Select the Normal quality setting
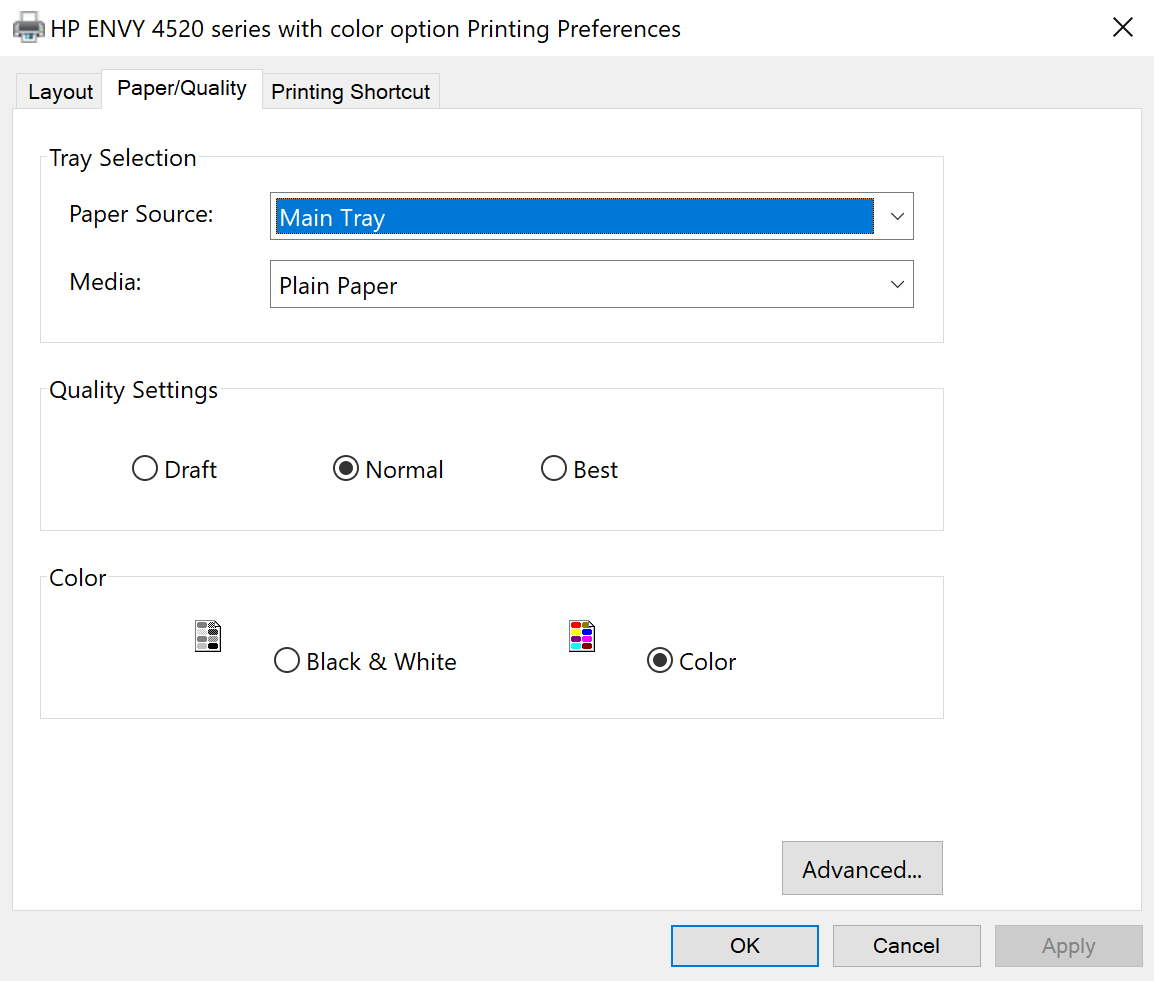1154x981 pixels. coord(346,468)
